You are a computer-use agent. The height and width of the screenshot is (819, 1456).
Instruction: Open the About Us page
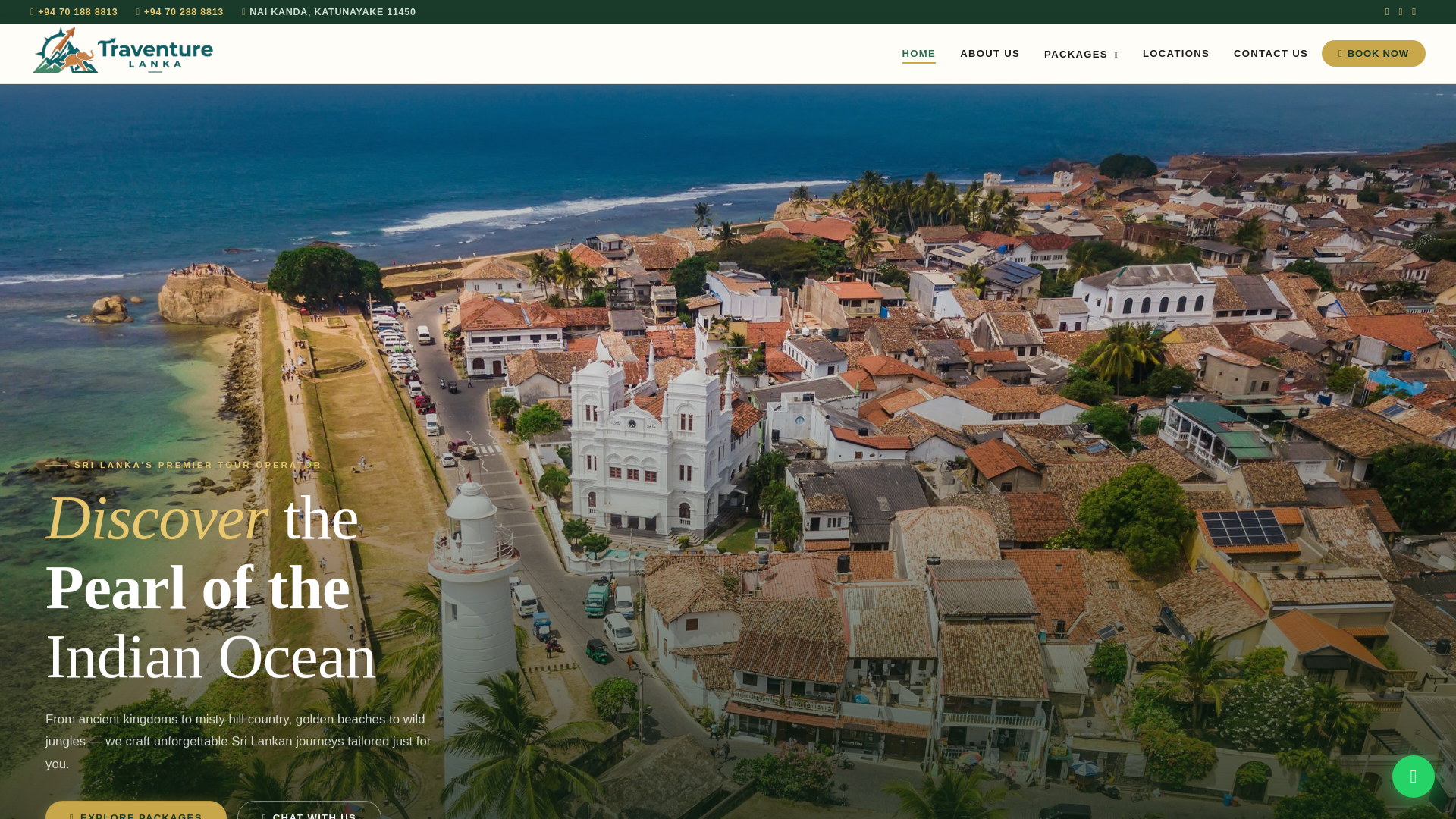[x=990, y=54]
